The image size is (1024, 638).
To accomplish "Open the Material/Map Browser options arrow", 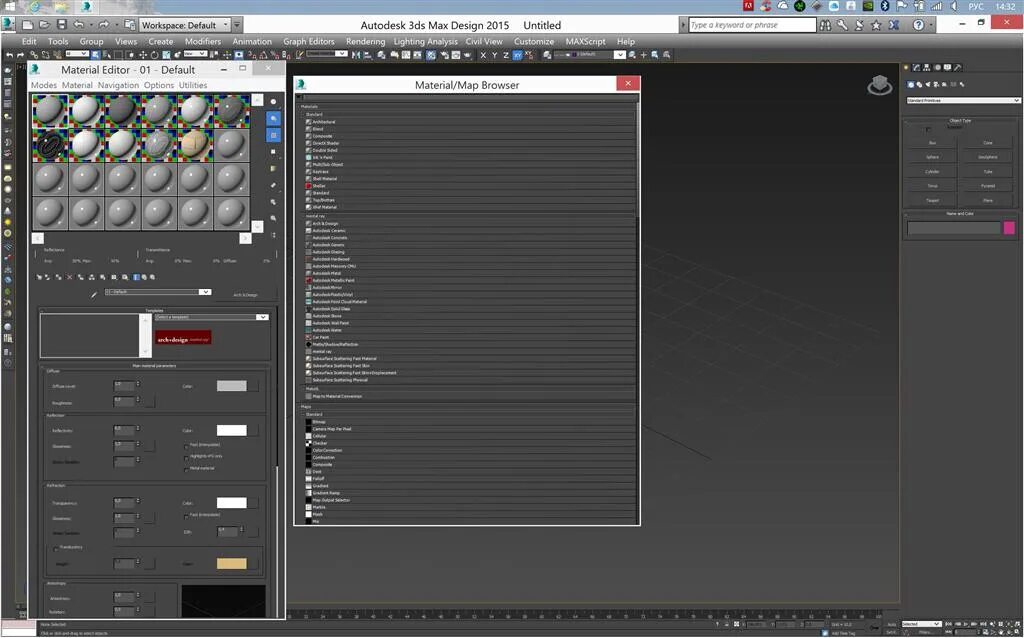I will [x=300, y=97].
